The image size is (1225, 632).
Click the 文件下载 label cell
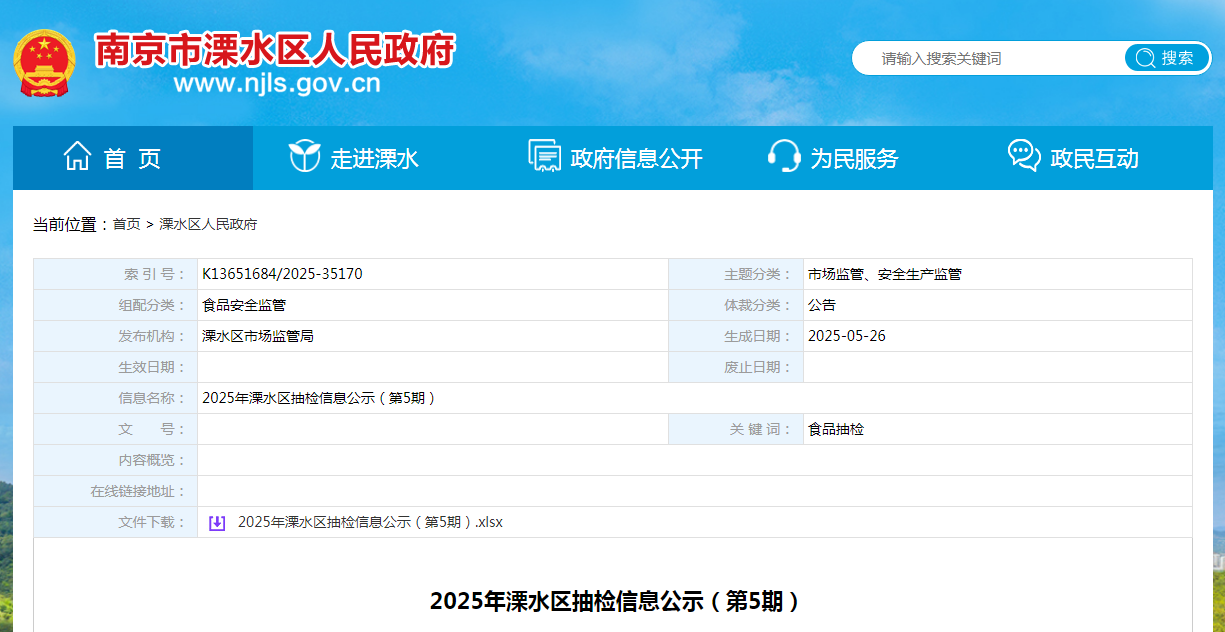coord(115,522)
